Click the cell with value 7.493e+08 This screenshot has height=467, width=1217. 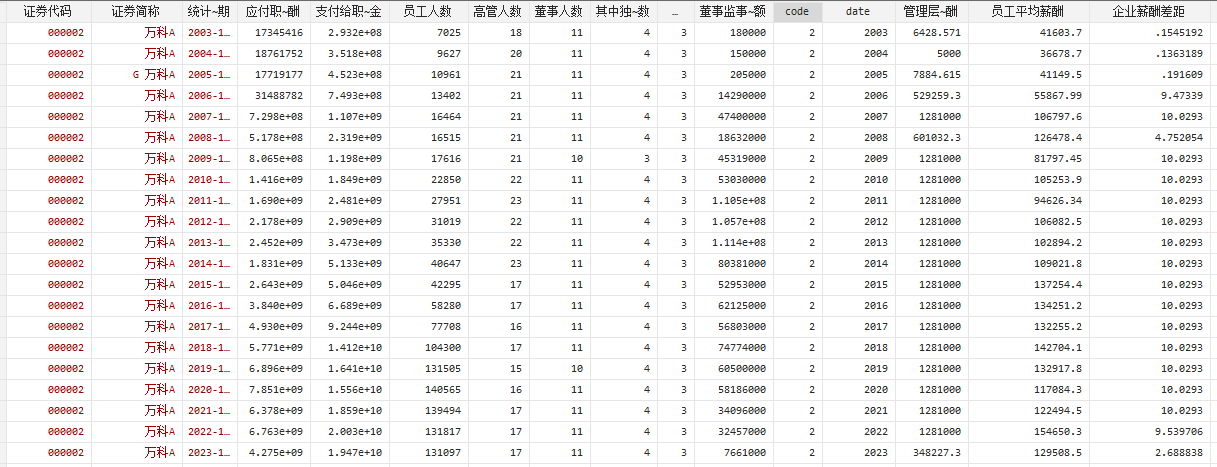click(348, 96)
